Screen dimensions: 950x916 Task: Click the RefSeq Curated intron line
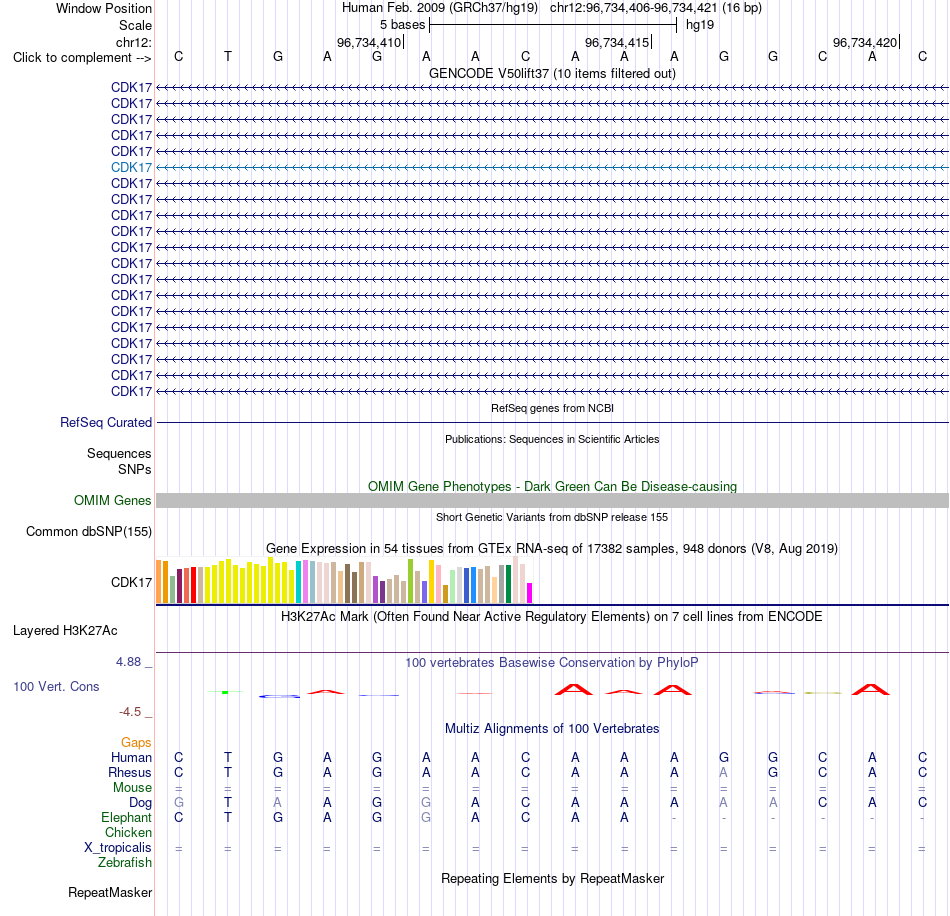click(552, 422)
